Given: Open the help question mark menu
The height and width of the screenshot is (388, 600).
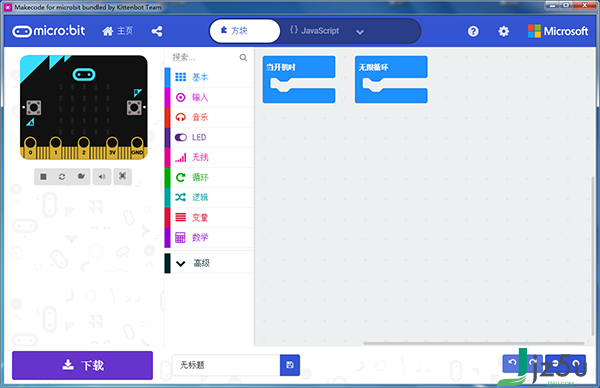Looking at the screenshot, I should coord(473,31).
